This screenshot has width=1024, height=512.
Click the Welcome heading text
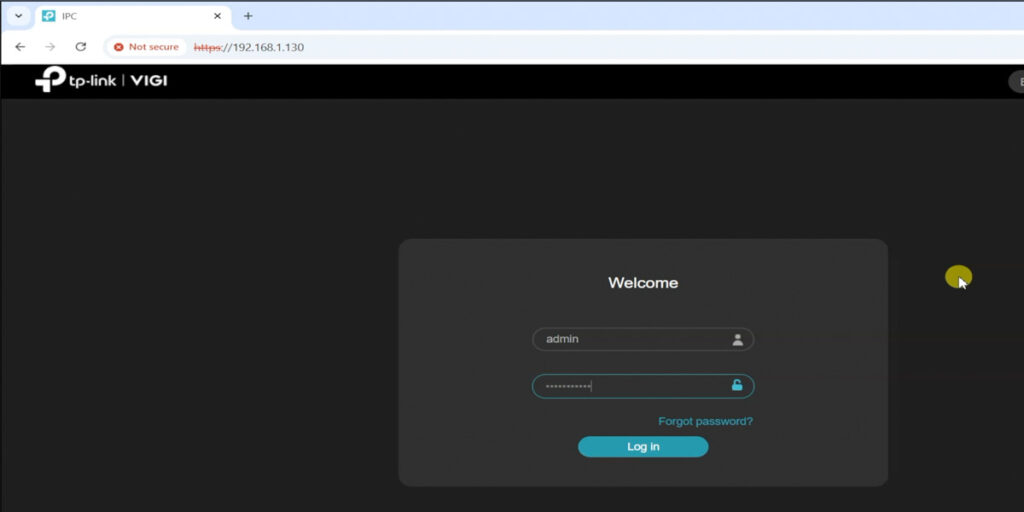(643, 283)
